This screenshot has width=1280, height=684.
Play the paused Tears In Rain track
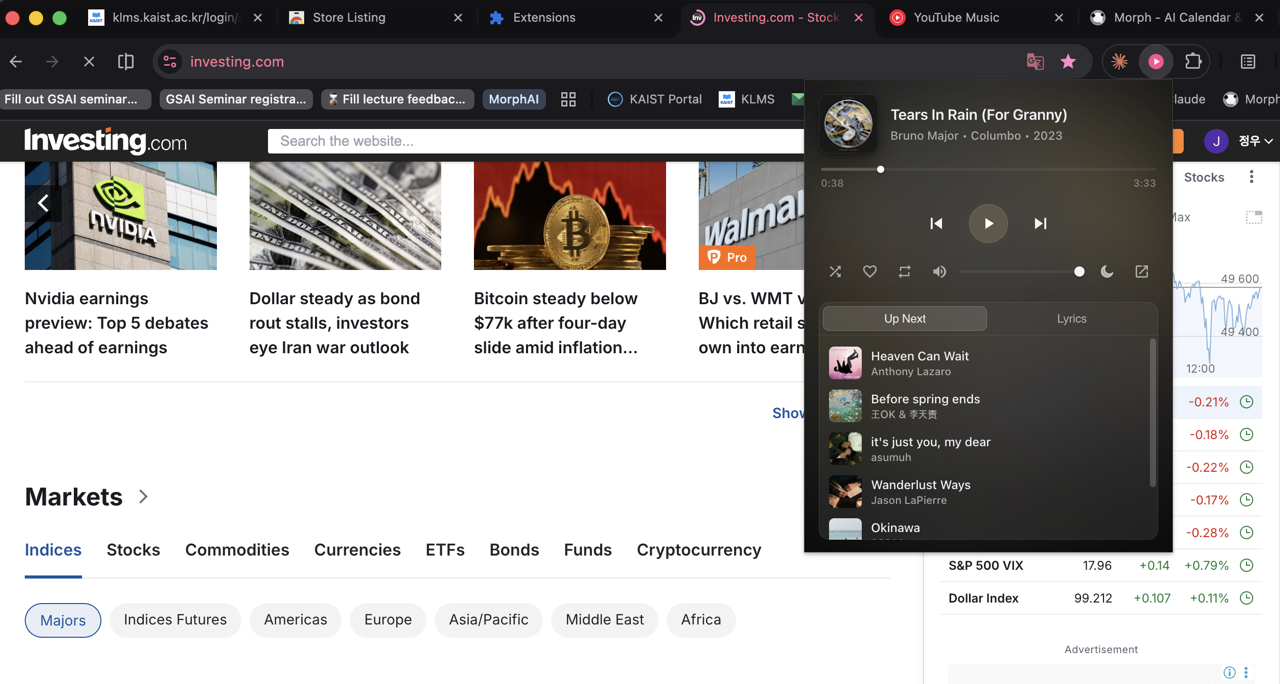pos(988,224)
